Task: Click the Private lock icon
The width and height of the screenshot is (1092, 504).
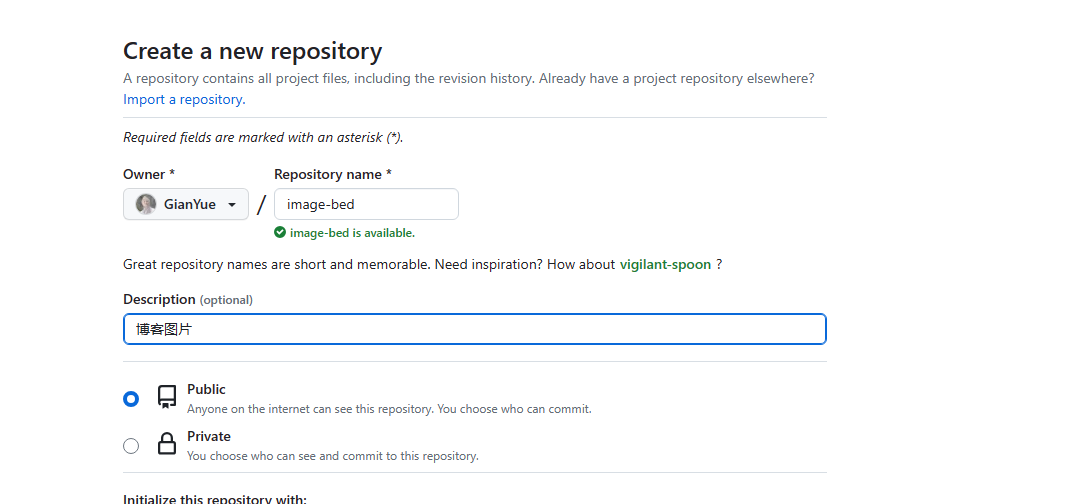Action: 167,445
